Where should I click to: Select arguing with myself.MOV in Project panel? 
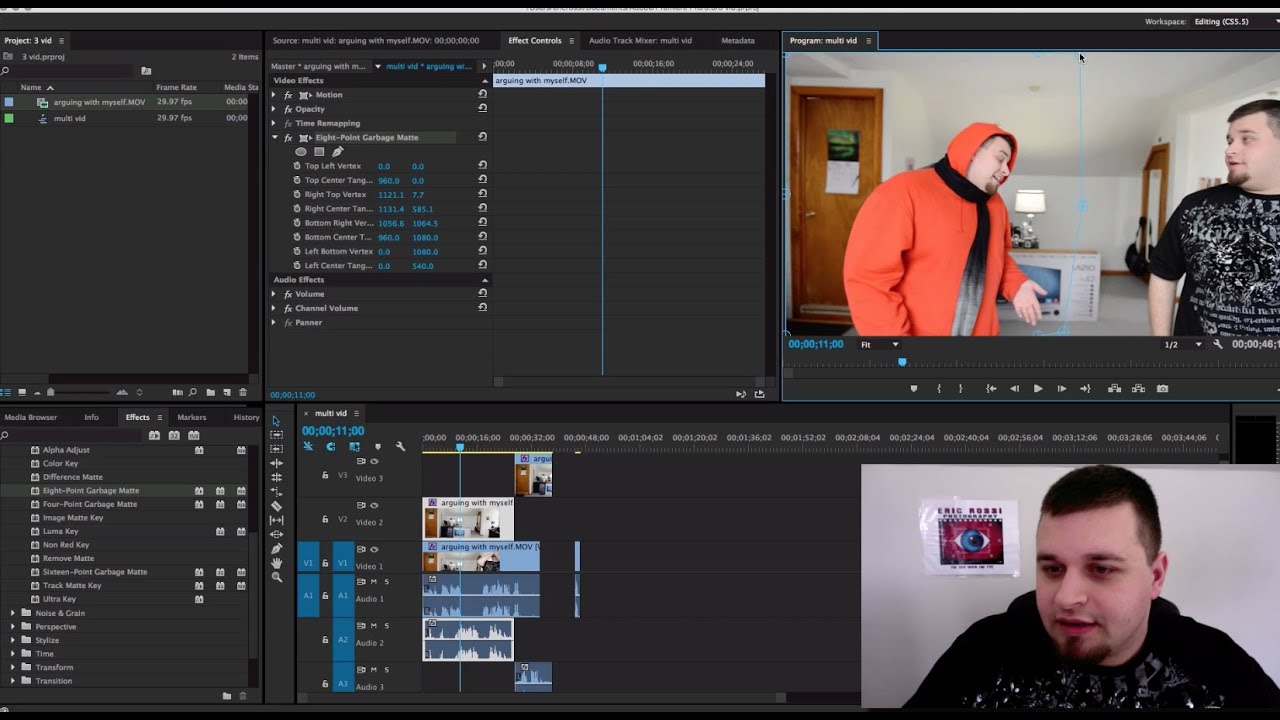(x=99, y=102)
